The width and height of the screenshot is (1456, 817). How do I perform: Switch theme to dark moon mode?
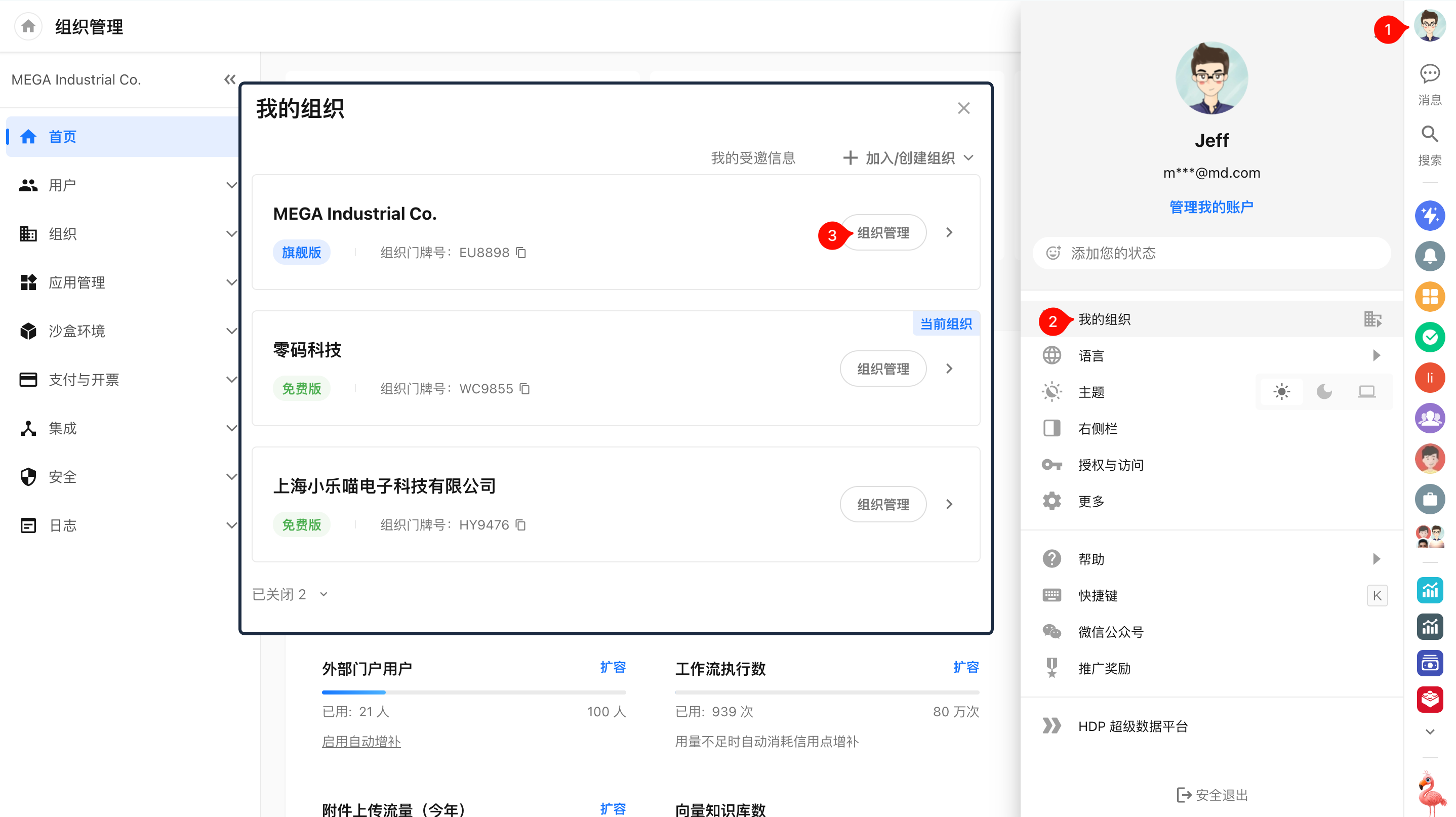(x=1324, y=392)
